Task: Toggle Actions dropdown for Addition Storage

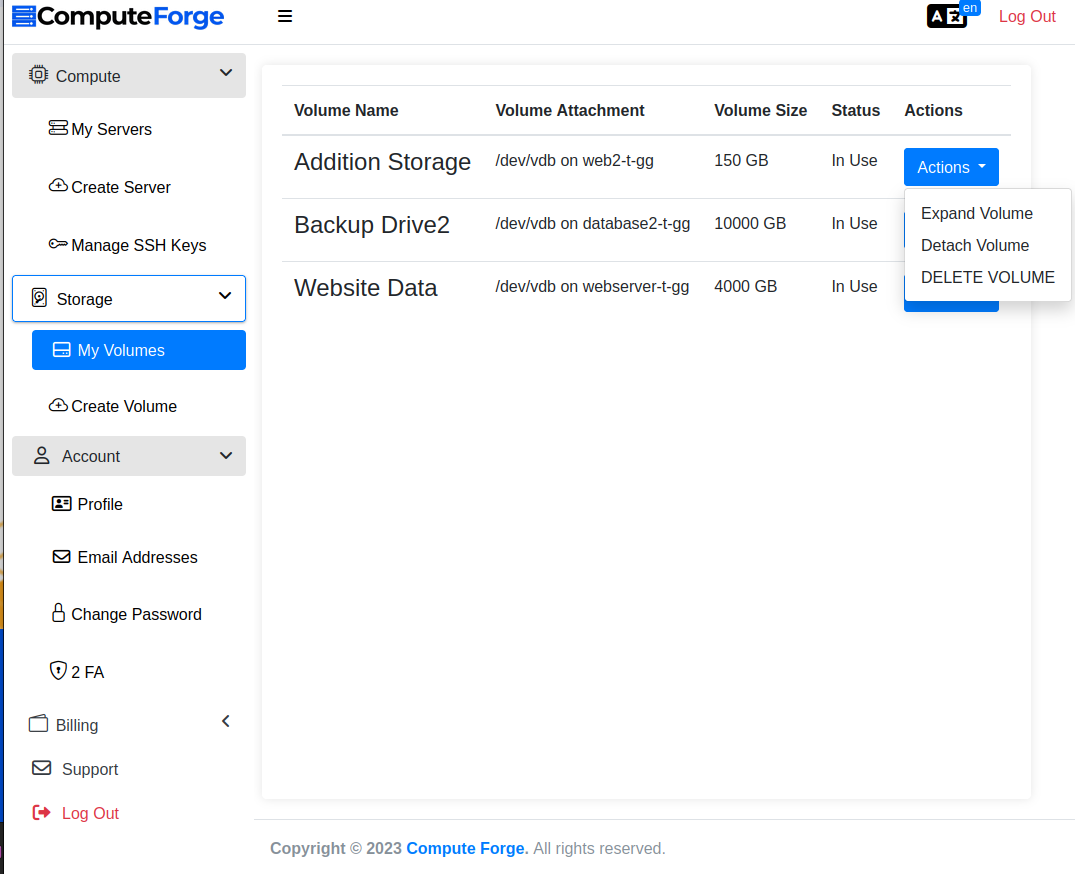Action: [x=951, y=167]
